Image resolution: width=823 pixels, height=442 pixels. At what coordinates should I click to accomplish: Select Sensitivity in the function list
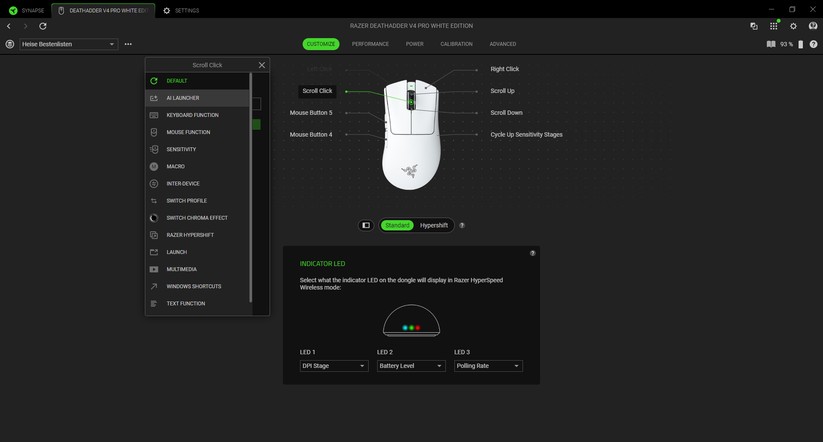[197, 150]
